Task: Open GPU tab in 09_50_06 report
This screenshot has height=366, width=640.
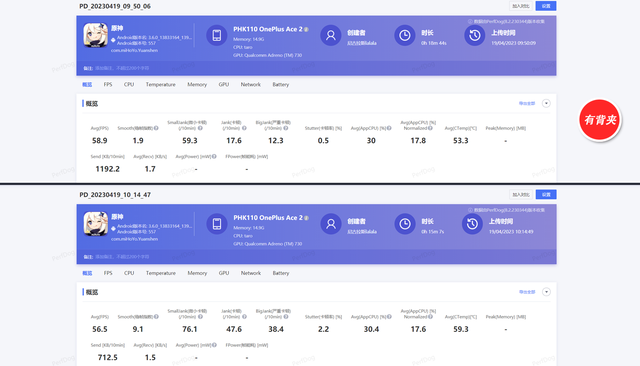Action: point(224,84)
